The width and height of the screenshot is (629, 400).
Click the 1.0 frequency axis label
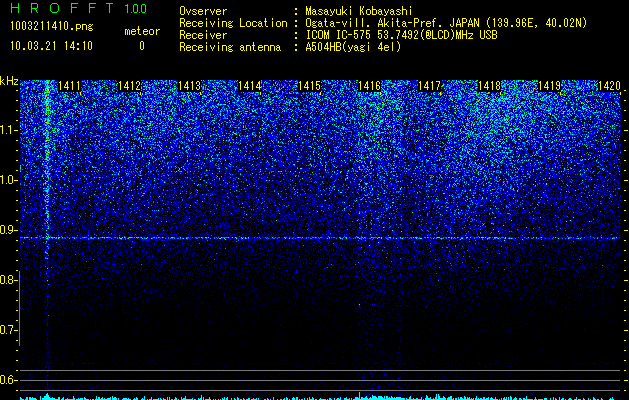(x=8, y=180)
